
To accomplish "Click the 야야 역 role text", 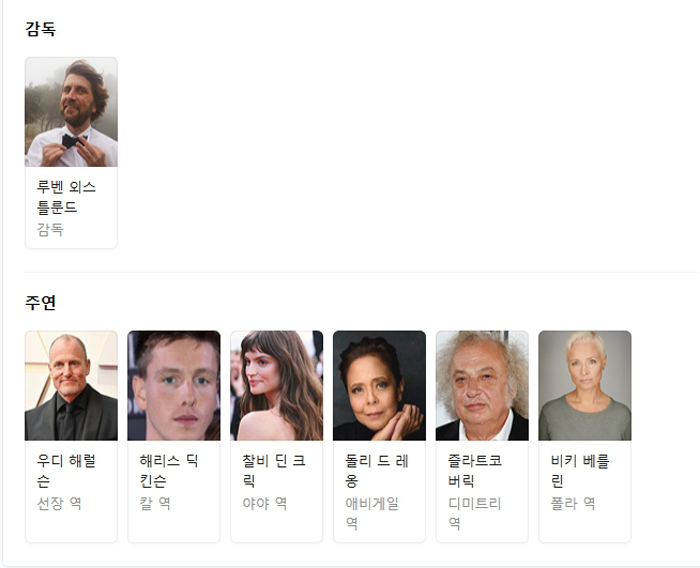I will 264,504.
